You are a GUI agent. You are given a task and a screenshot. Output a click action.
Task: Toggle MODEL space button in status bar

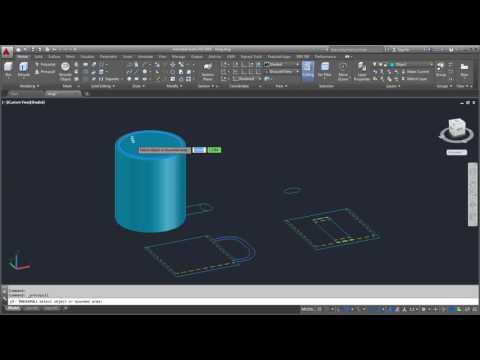307,309
